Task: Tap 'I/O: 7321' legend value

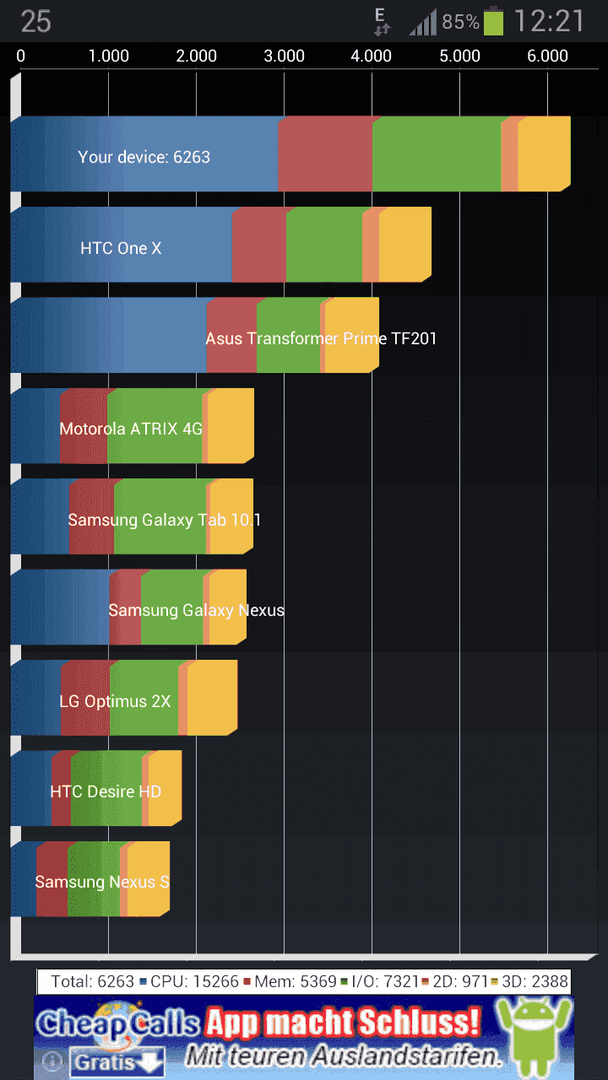Action: 384,982
